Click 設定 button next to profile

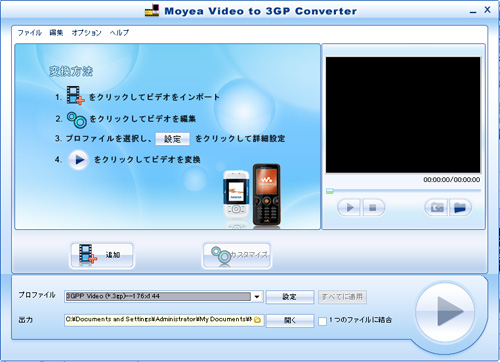(290, 297)
